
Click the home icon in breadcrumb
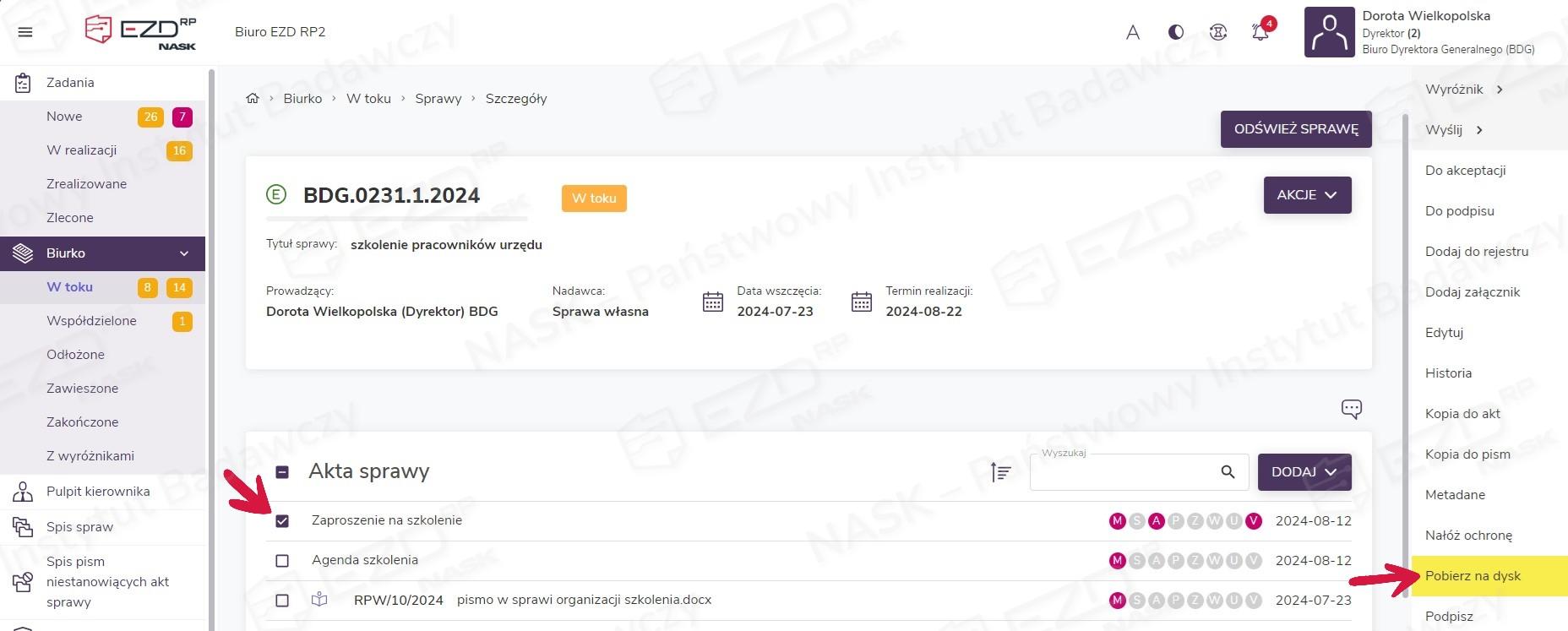click(x=252, y=99)
